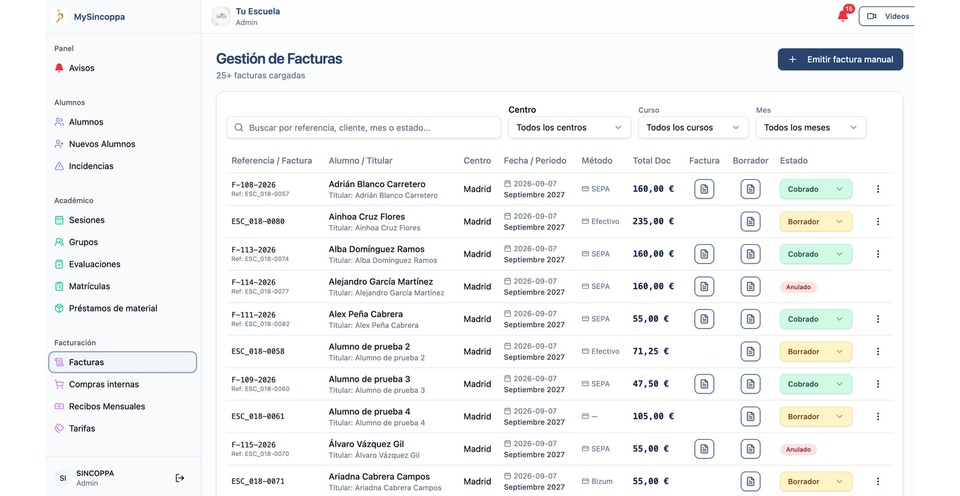The height and width of the screenshot is (496, 960).
Task: Open Tarifas in sidebar
Action: click(122, 428)
